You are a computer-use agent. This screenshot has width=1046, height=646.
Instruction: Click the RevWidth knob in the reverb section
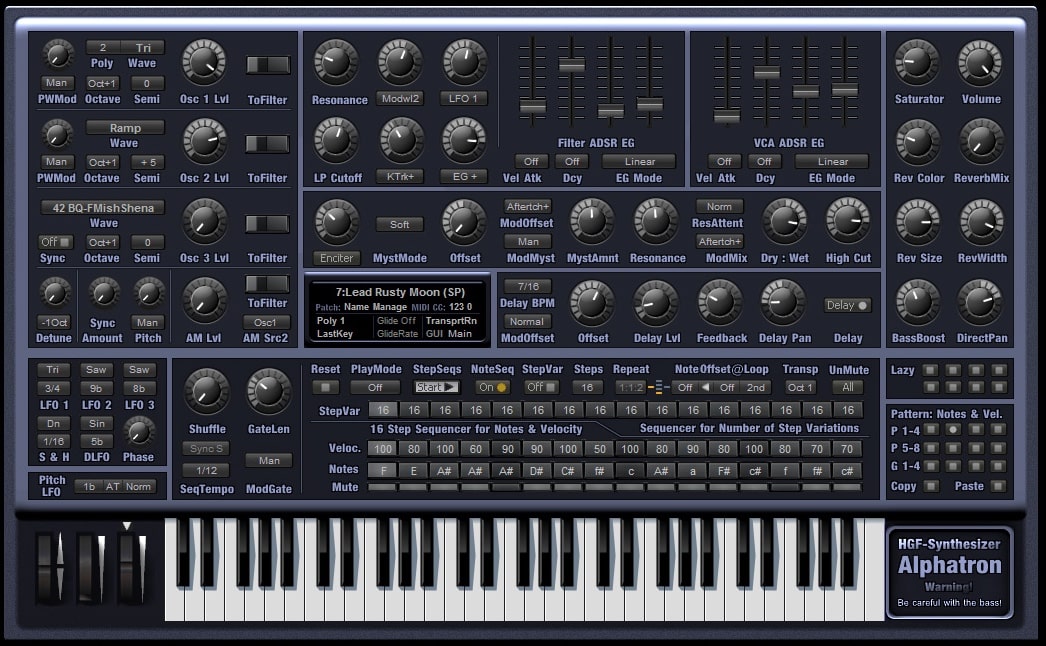coord(981,224)
